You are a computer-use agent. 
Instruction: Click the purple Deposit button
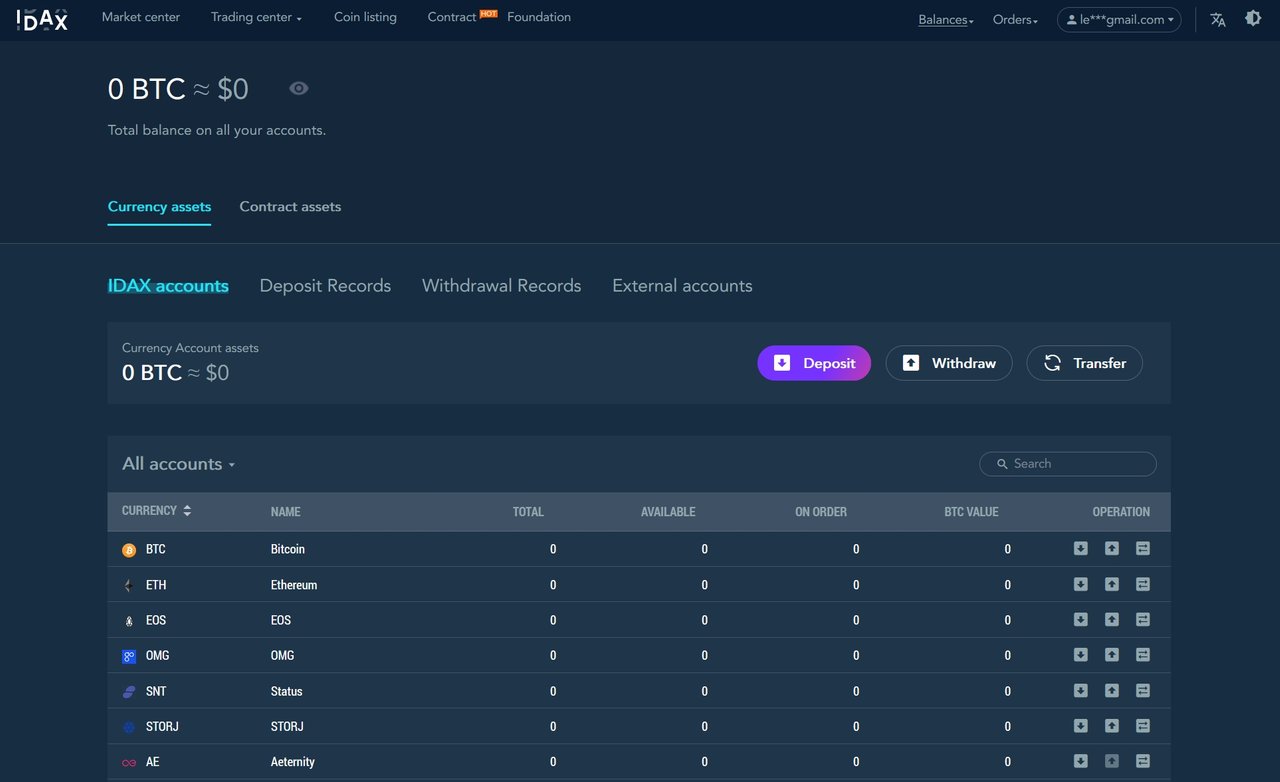pos(814,363)
